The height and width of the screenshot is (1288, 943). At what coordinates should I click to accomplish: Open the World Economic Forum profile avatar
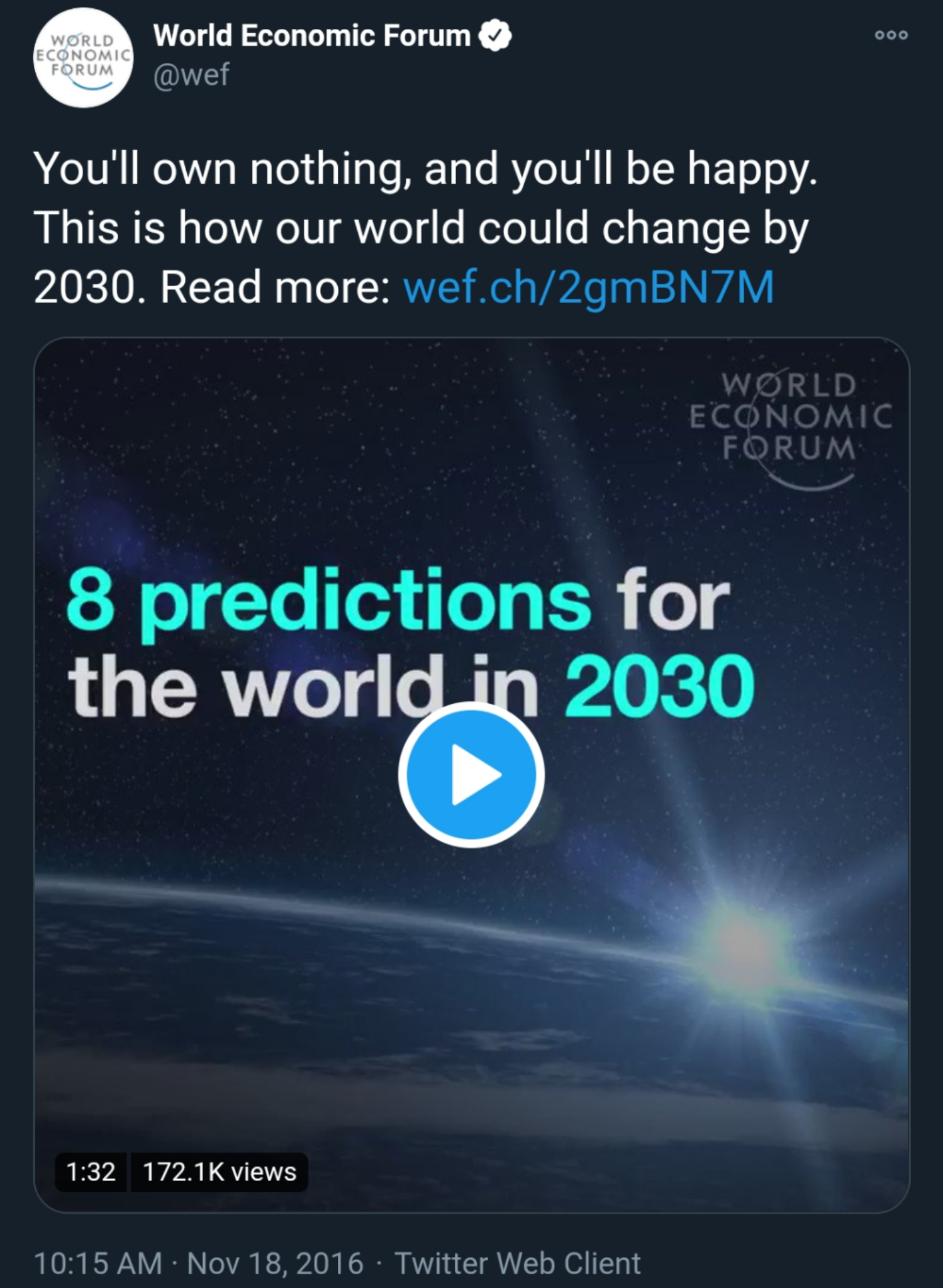click(83, 57)
